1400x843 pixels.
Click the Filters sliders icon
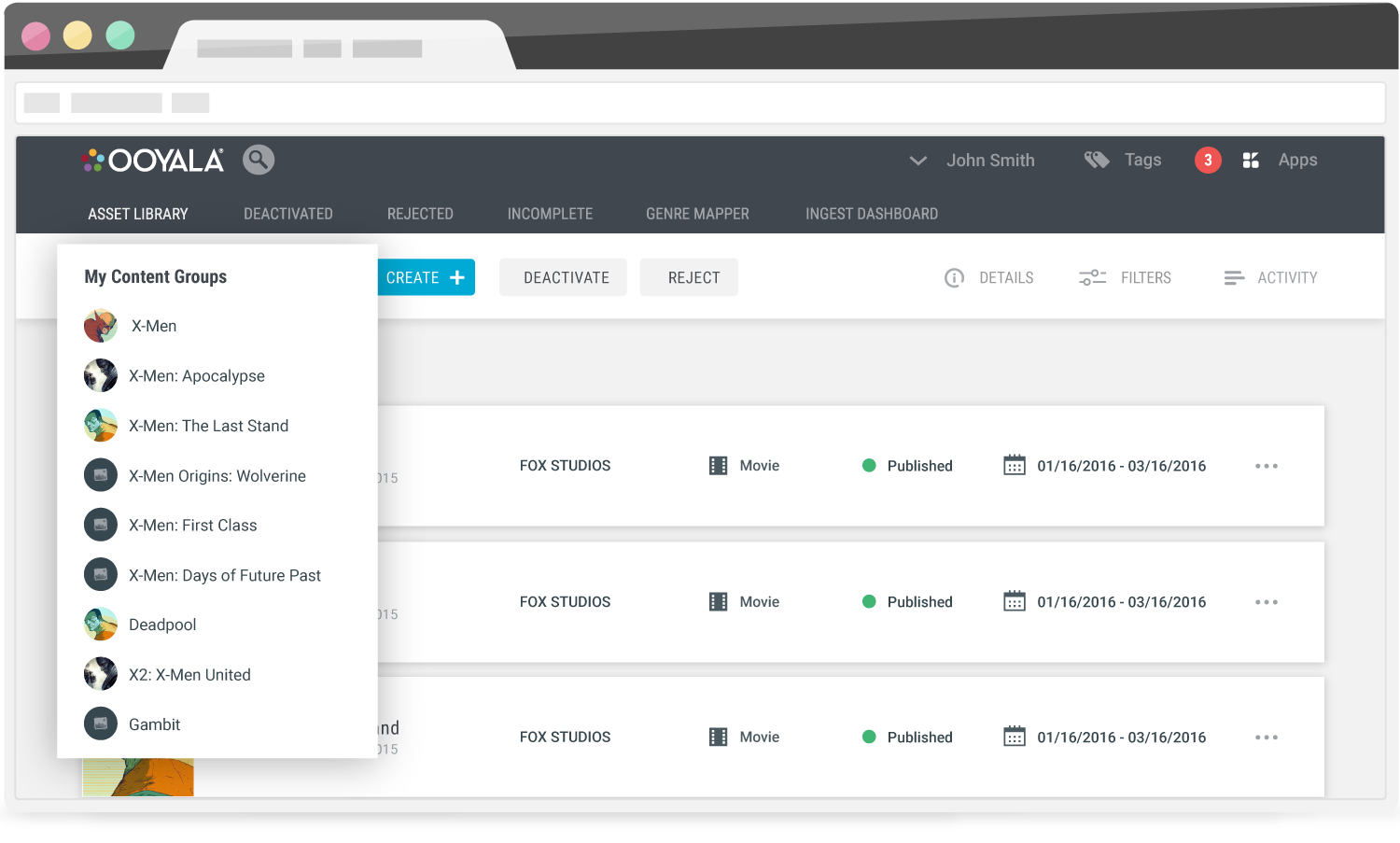tap(1092, 277)
